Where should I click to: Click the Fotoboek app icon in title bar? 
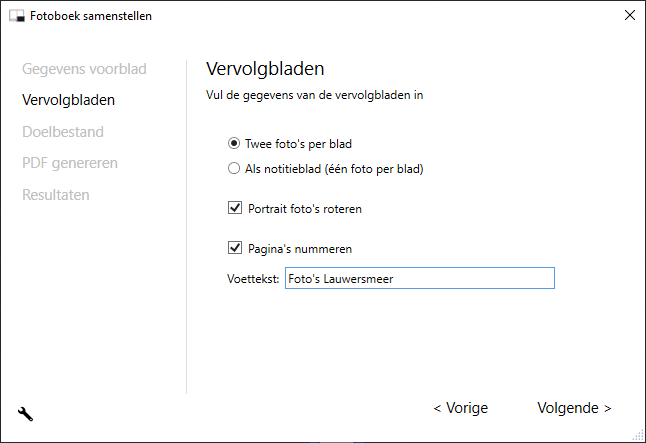click(x=17, y=16)
